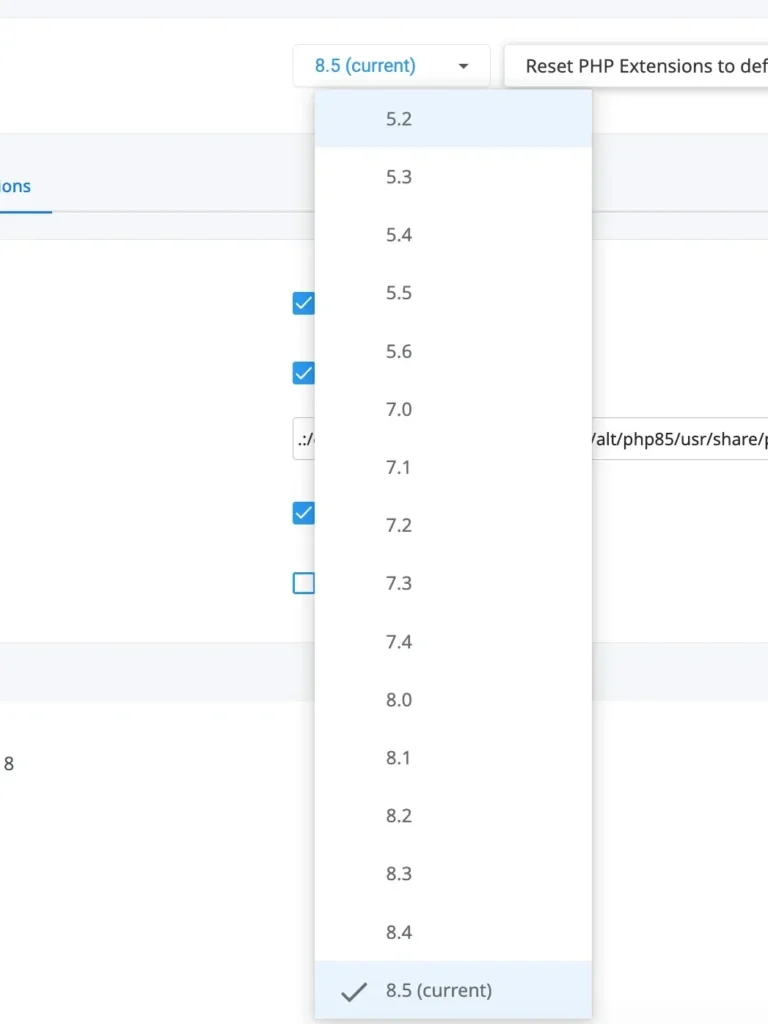Switch to PHP version 8.1
Image resolution: width=768 pixels, height=1024 pixels.
pos(453,758)
